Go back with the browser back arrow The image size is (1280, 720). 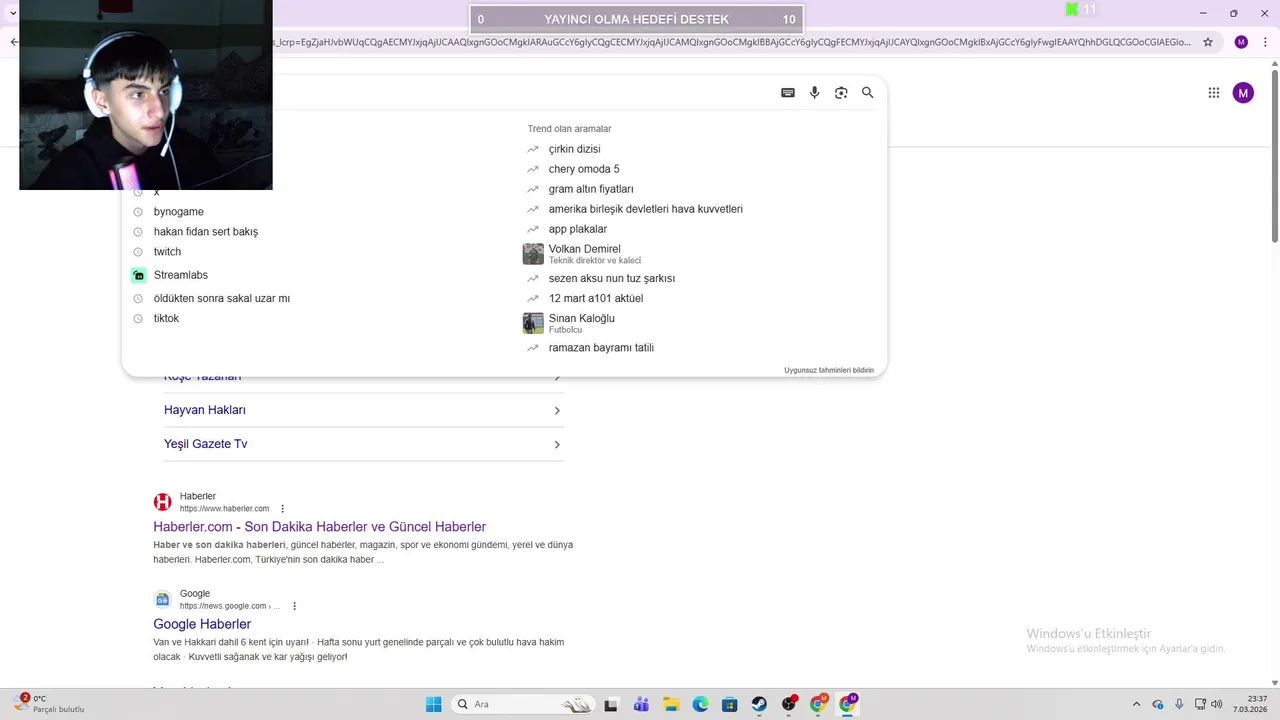pyautogui.click(x=13, y=42)
